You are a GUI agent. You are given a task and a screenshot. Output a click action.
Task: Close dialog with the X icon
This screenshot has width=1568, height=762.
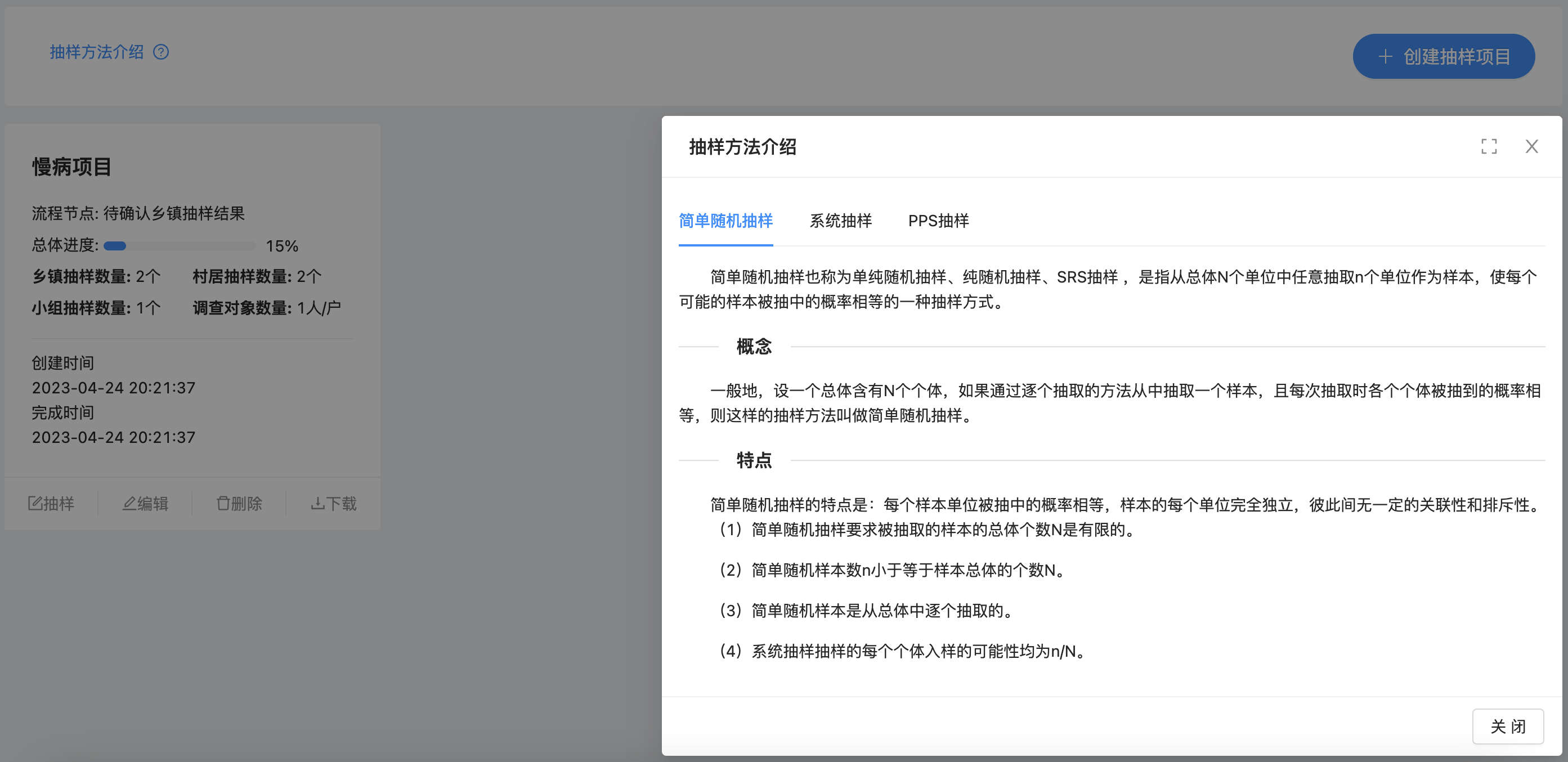(x=1531, y=147)
